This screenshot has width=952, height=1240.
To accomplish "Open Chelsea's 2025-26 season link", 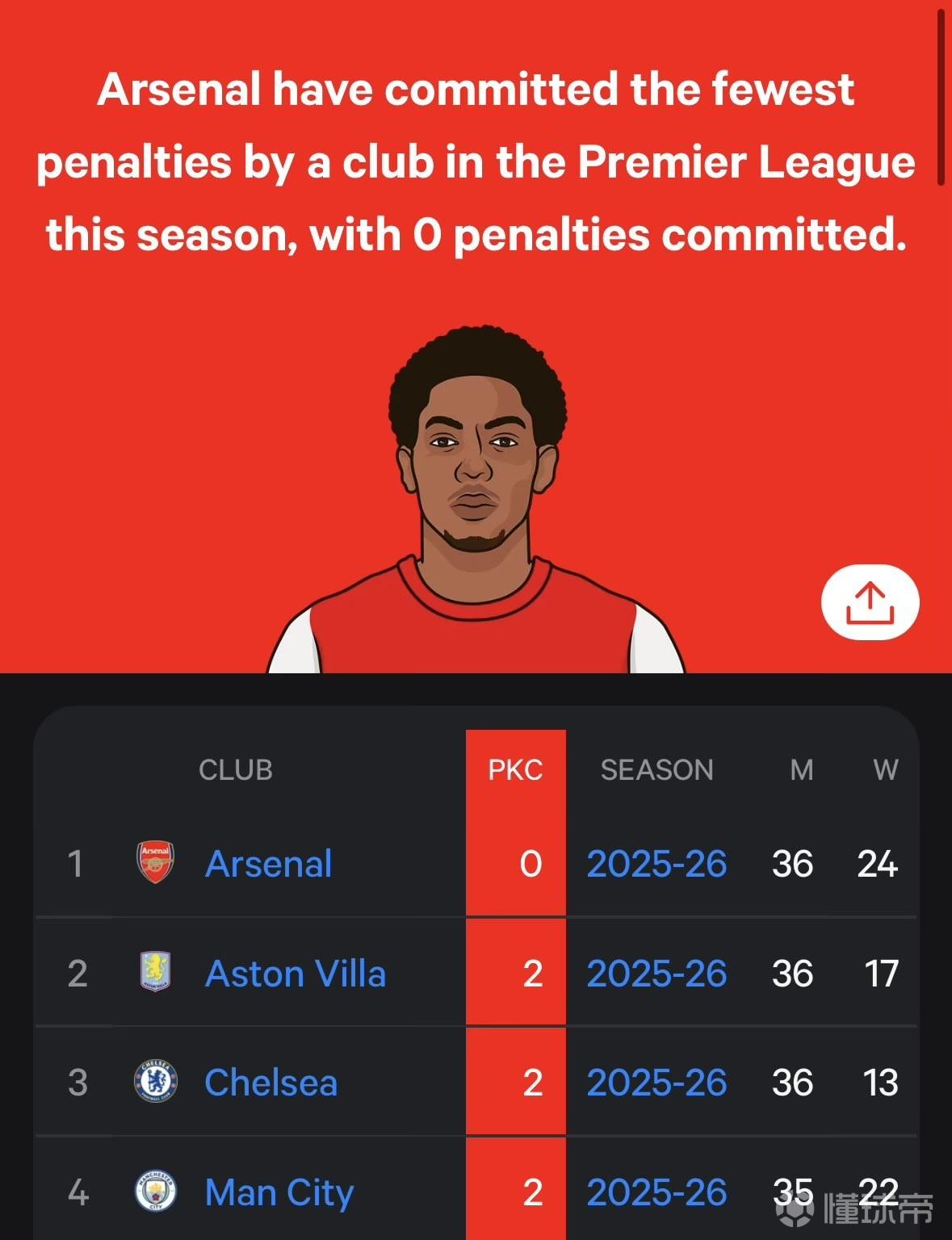I will (x=656, y=1083).
